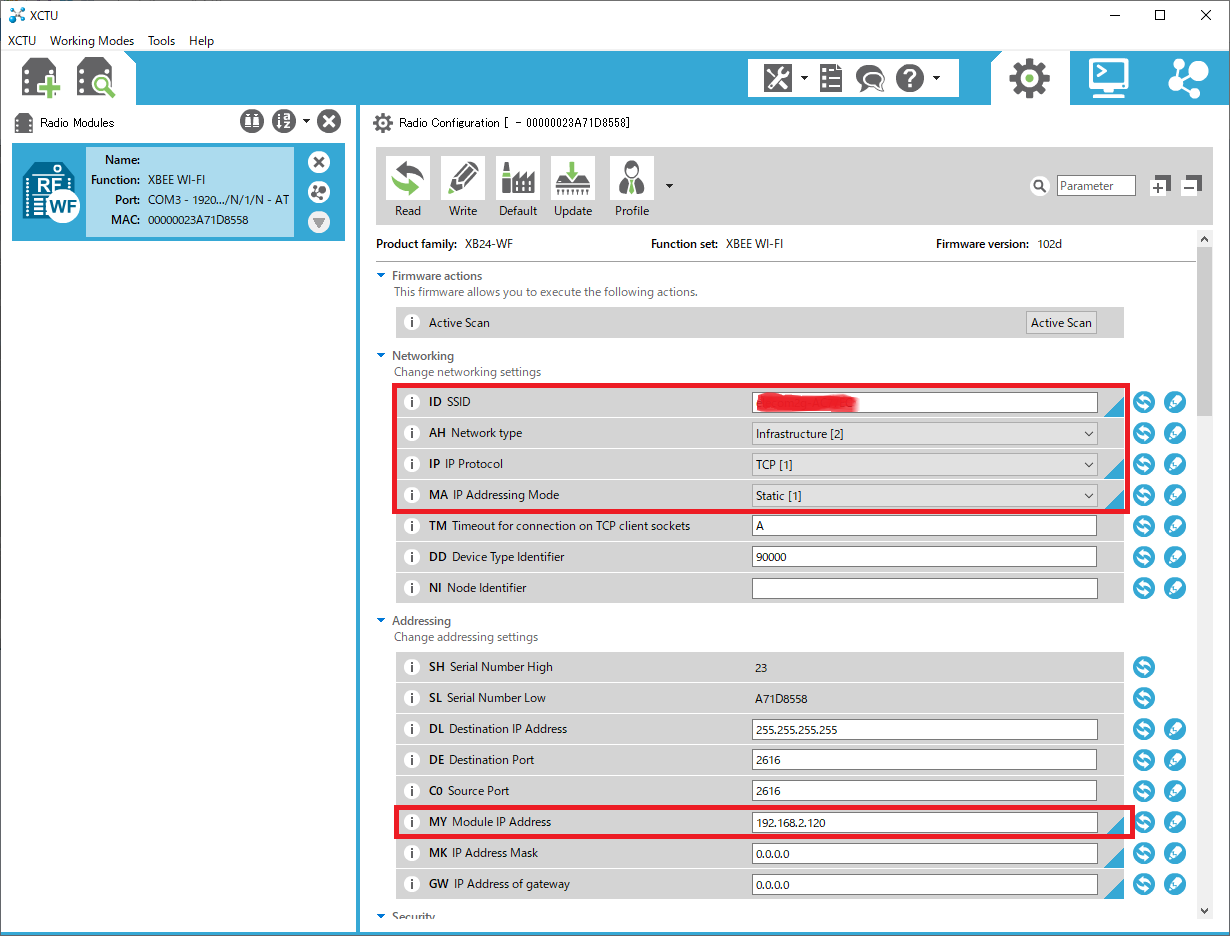The width and height of the screenshot is (1230, 936).
Task: Open the IP Protocol dropdown
Action: pyautogui.click(x=925, y=465)
